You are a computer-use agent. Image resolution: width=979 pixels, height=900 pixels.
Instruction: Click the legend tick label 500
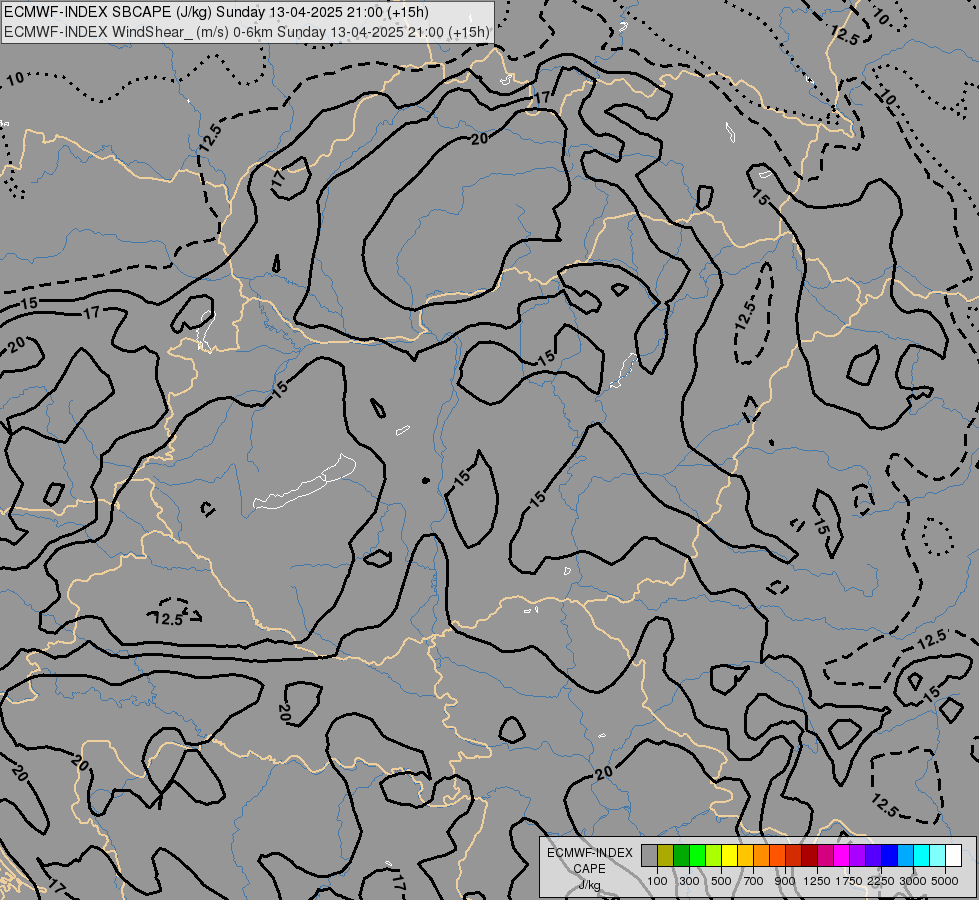tap(721, 881)
